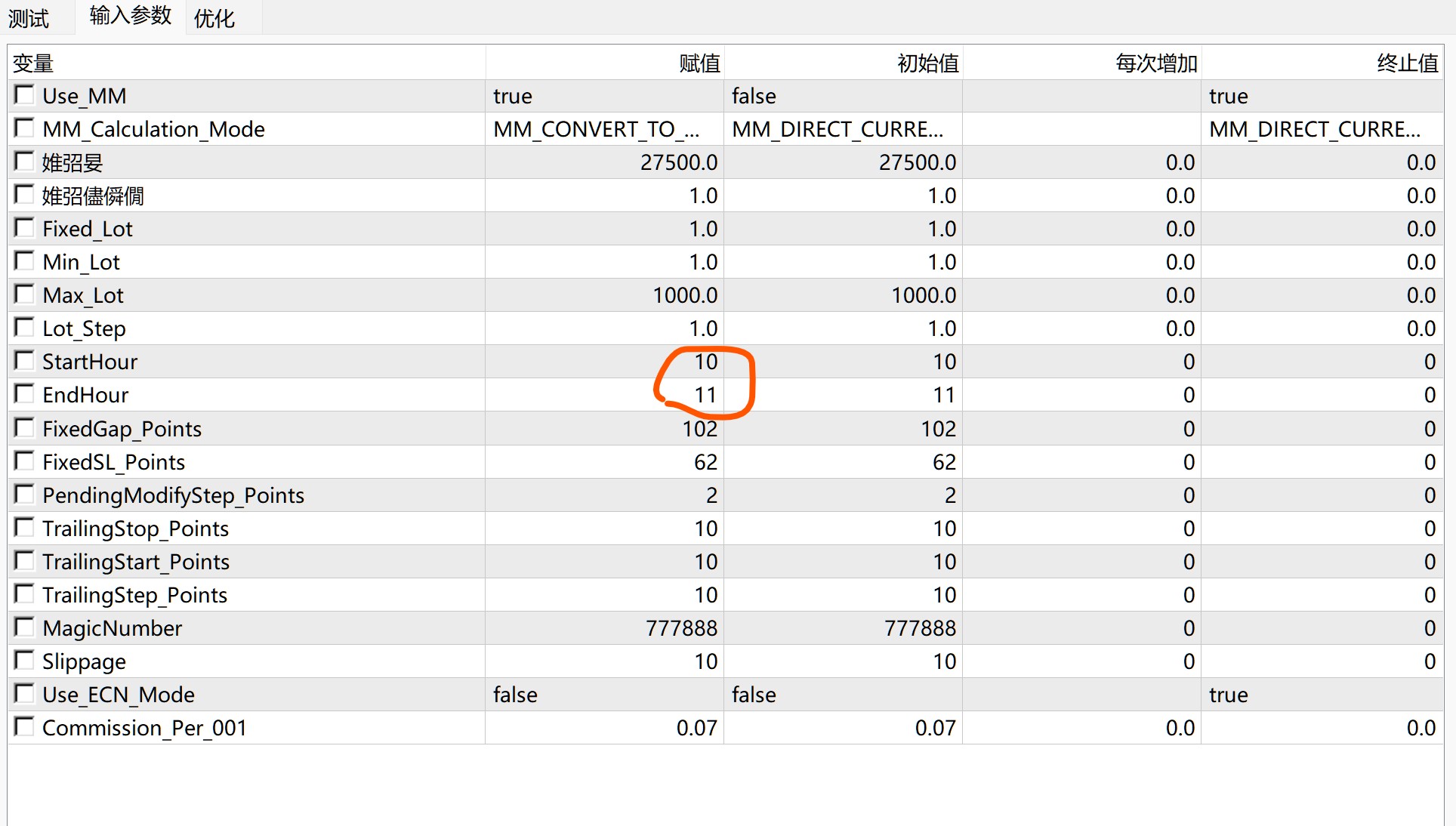Click the Use_MM 赋值 value true

point(514,97)
